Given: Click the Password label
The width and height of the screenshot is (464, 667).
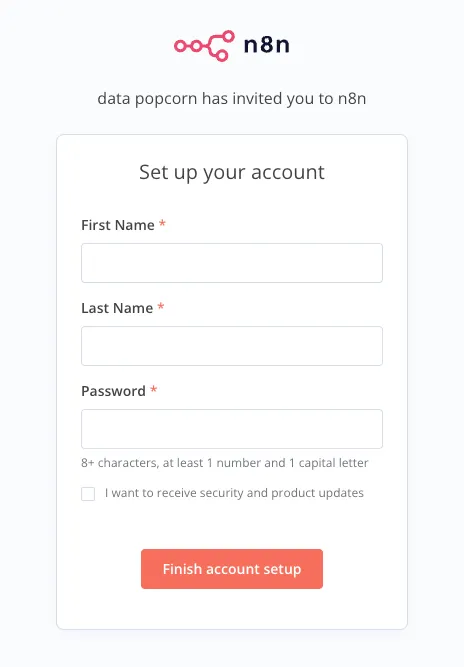Looking at the screenshot, I should [113, 391].
